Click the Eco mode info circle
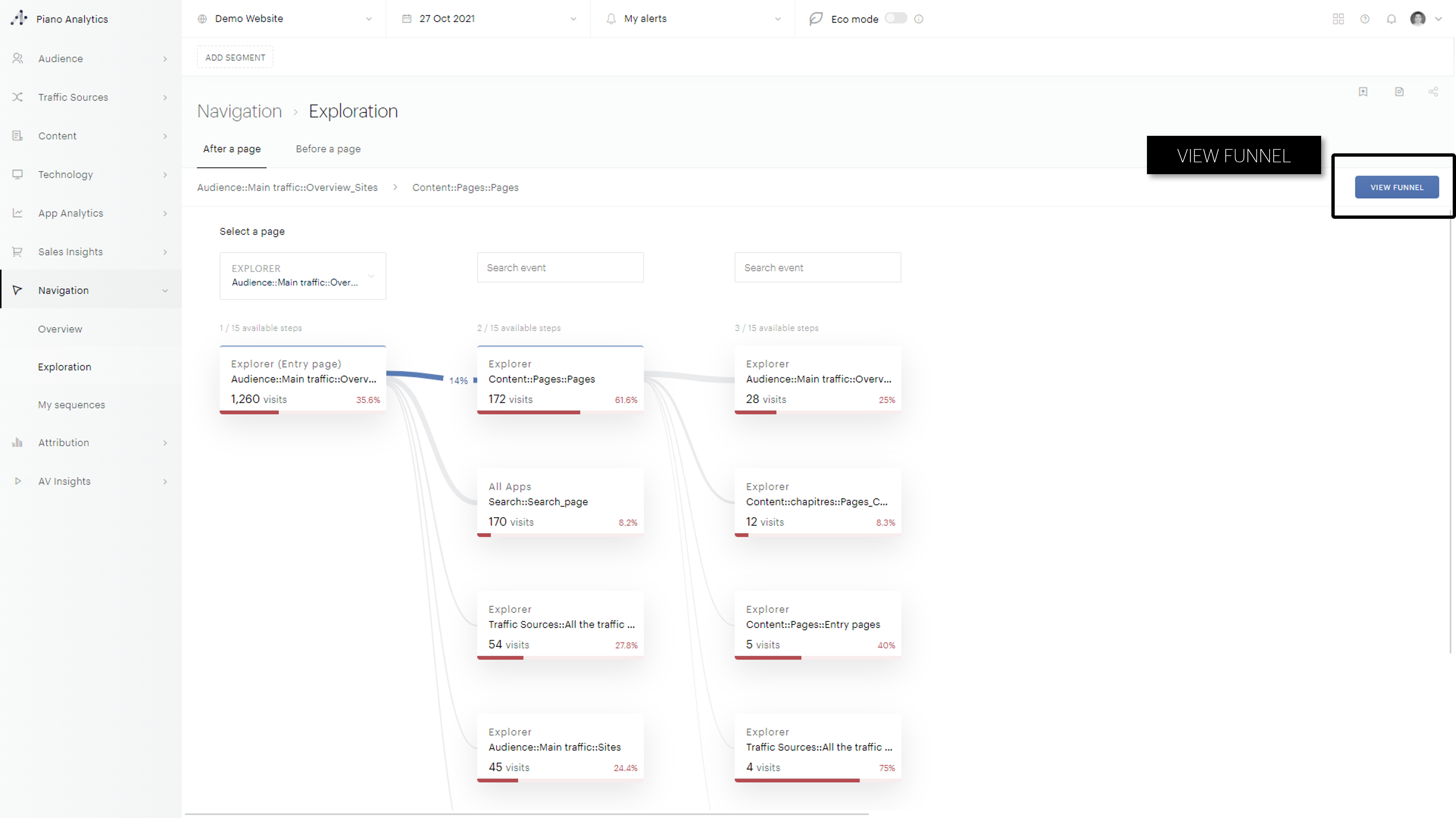This screenshot has width=1456, height=818. 919,19
